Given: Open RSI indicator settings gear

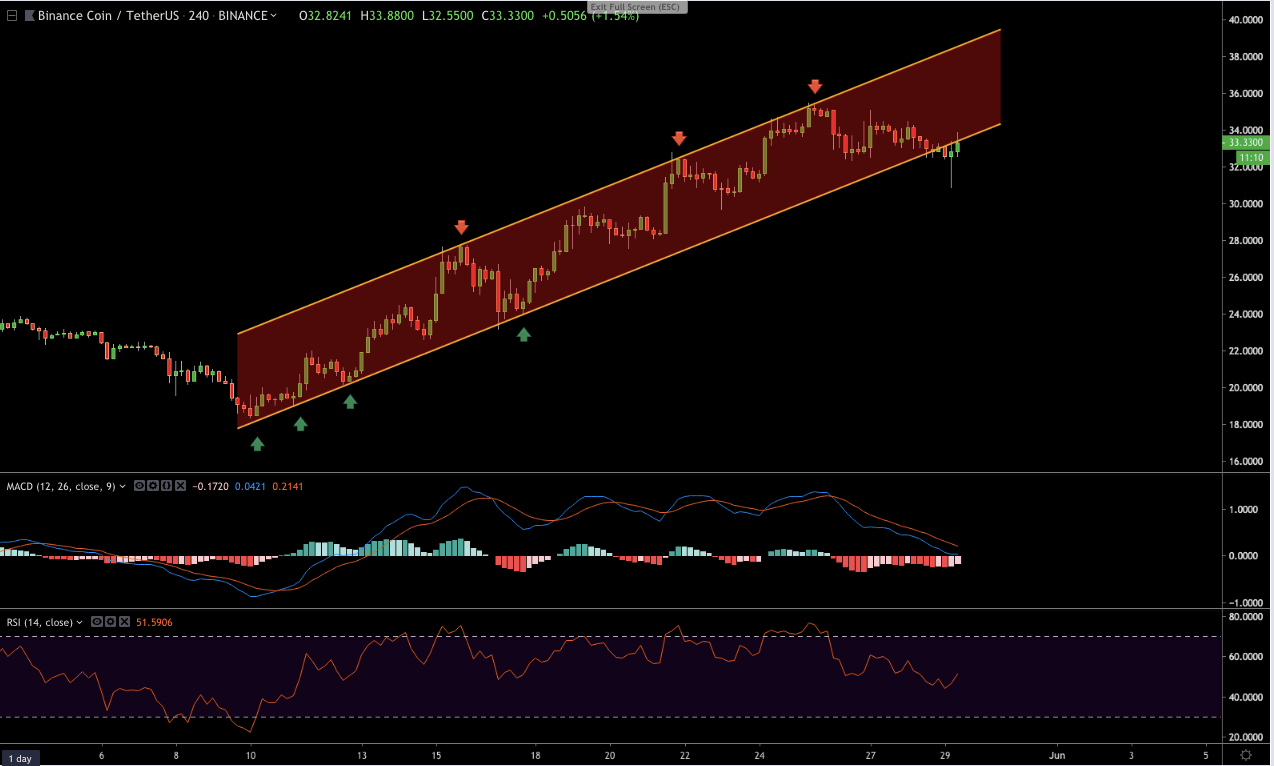Looking at the screenshot, I should tap(110, 622).
